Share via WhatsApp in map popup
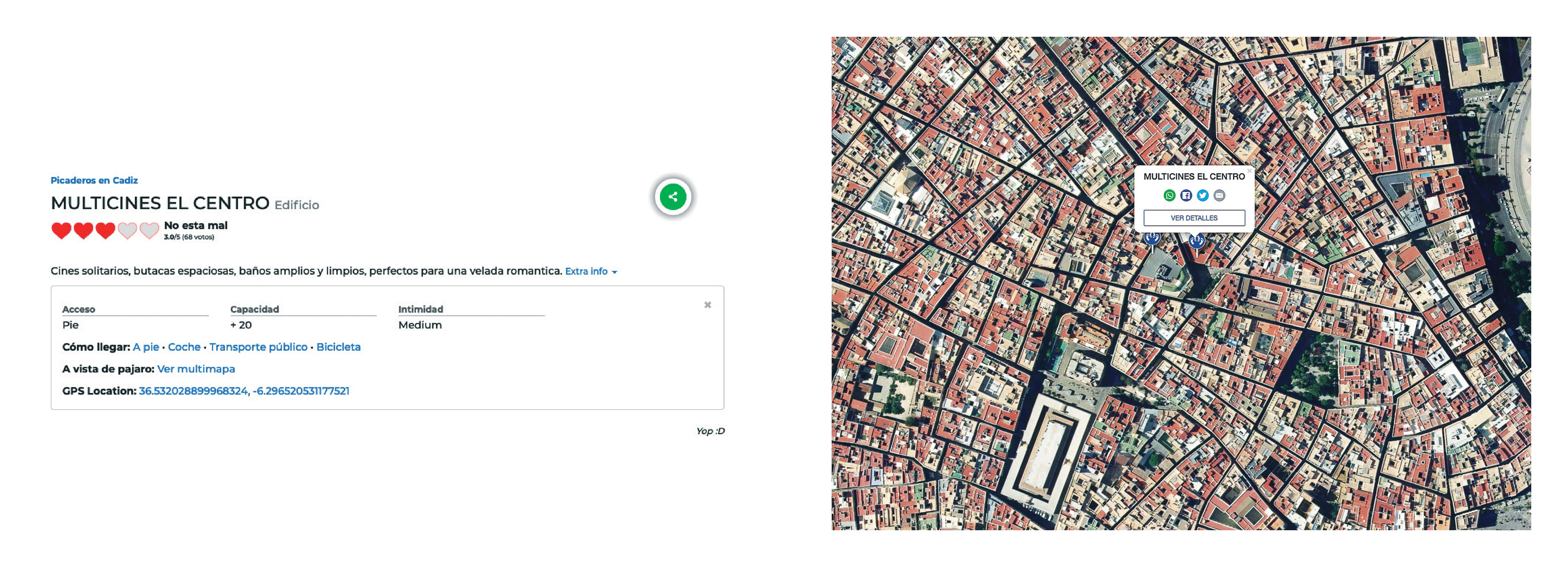 (1169, 196)
